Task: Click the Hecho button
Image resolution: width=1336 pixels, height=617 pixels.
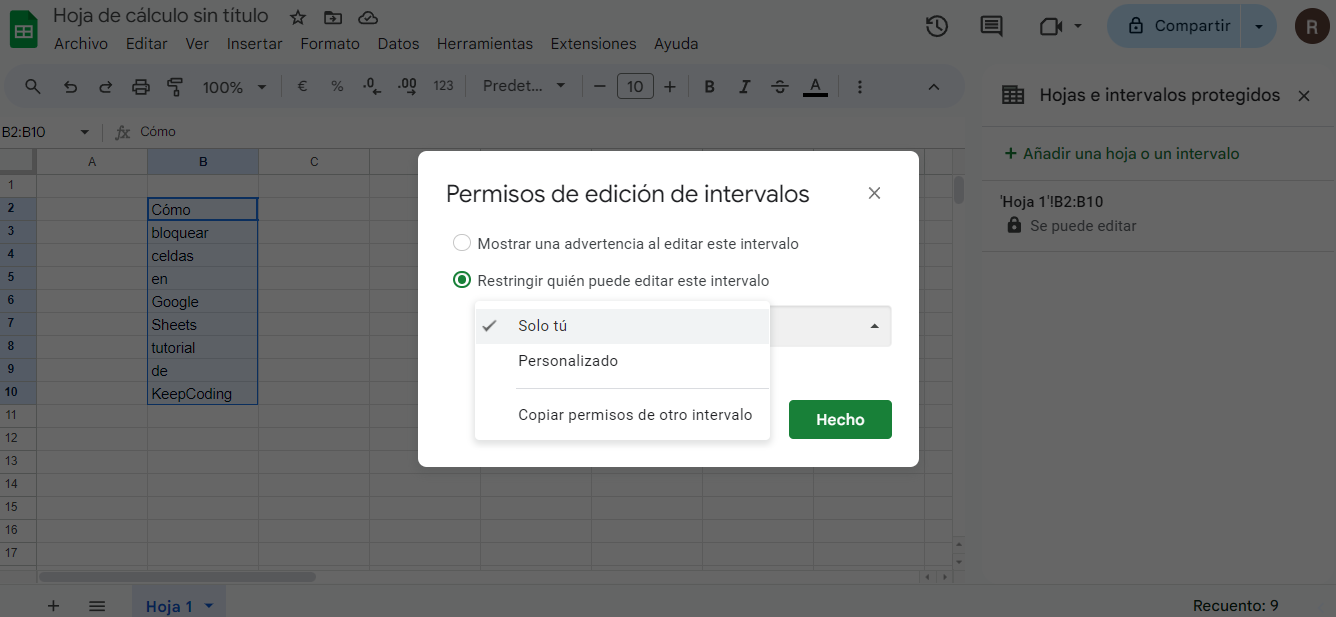Action: 840,420
